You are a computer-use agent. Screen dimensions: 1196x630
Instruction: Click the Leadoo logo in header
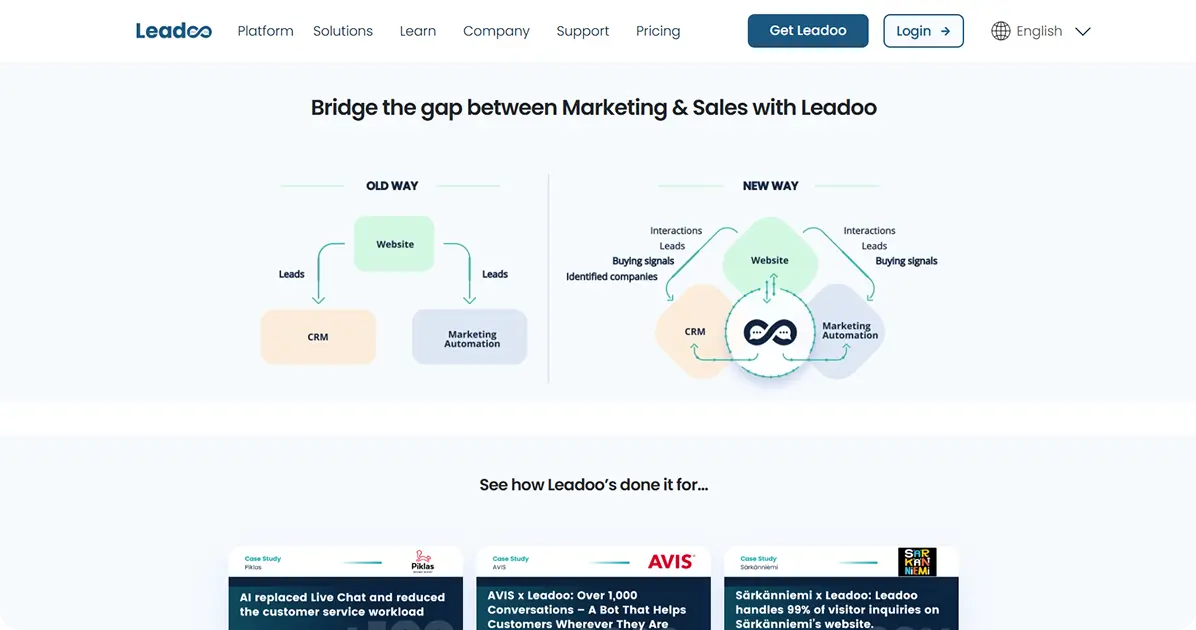[x=174, y=31]
